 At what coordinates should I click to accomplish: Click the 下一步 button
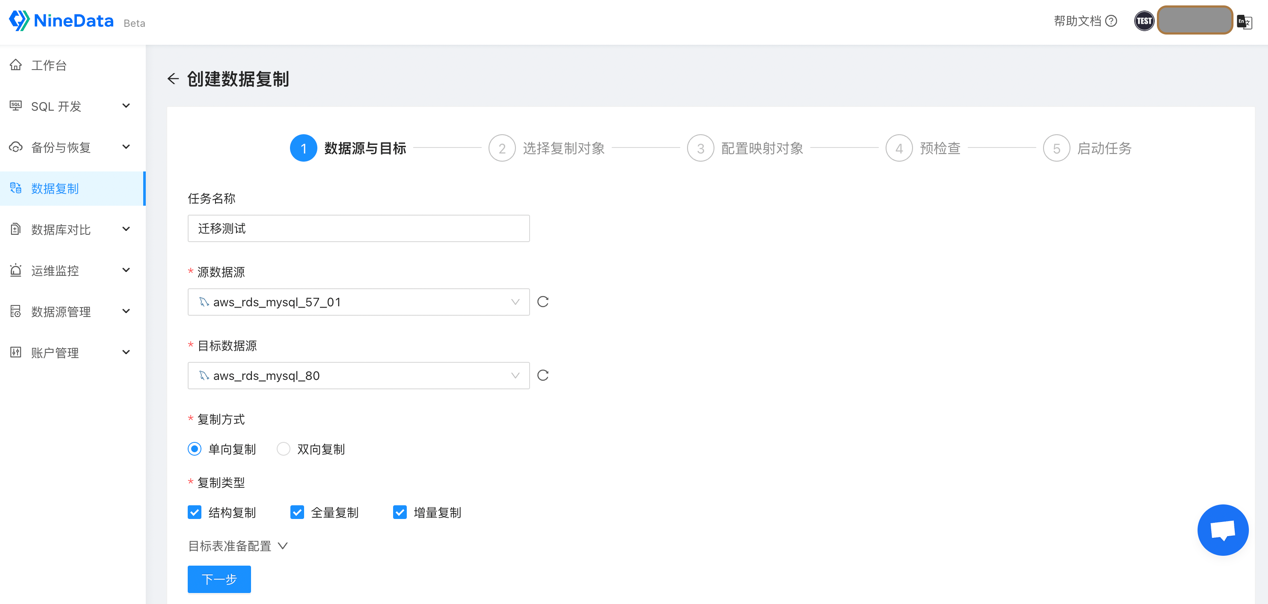[219, 580]
